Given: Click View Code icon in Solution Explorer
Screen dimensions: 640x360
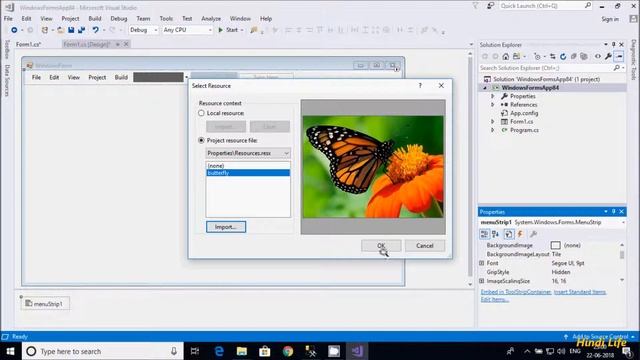Looking at the screenshot, I should pyautogui.click(x=598, y=56).
